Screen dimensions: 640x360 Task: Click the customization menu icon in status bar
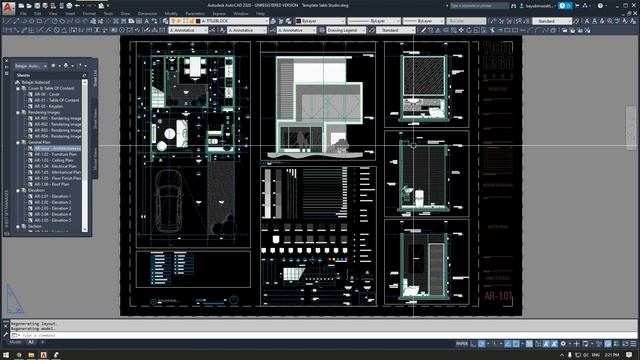point(633,344)
